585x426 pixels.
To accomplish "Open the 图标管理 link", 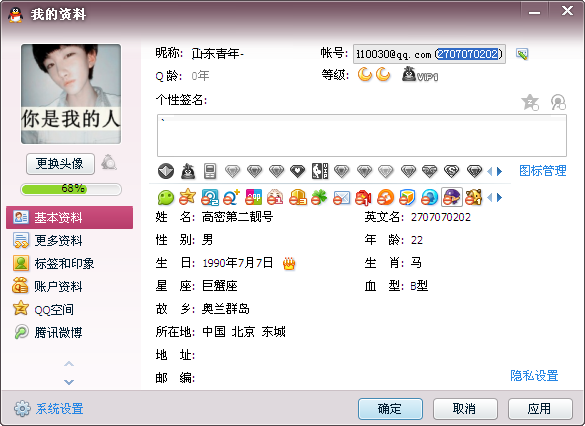I will [543, 171].
